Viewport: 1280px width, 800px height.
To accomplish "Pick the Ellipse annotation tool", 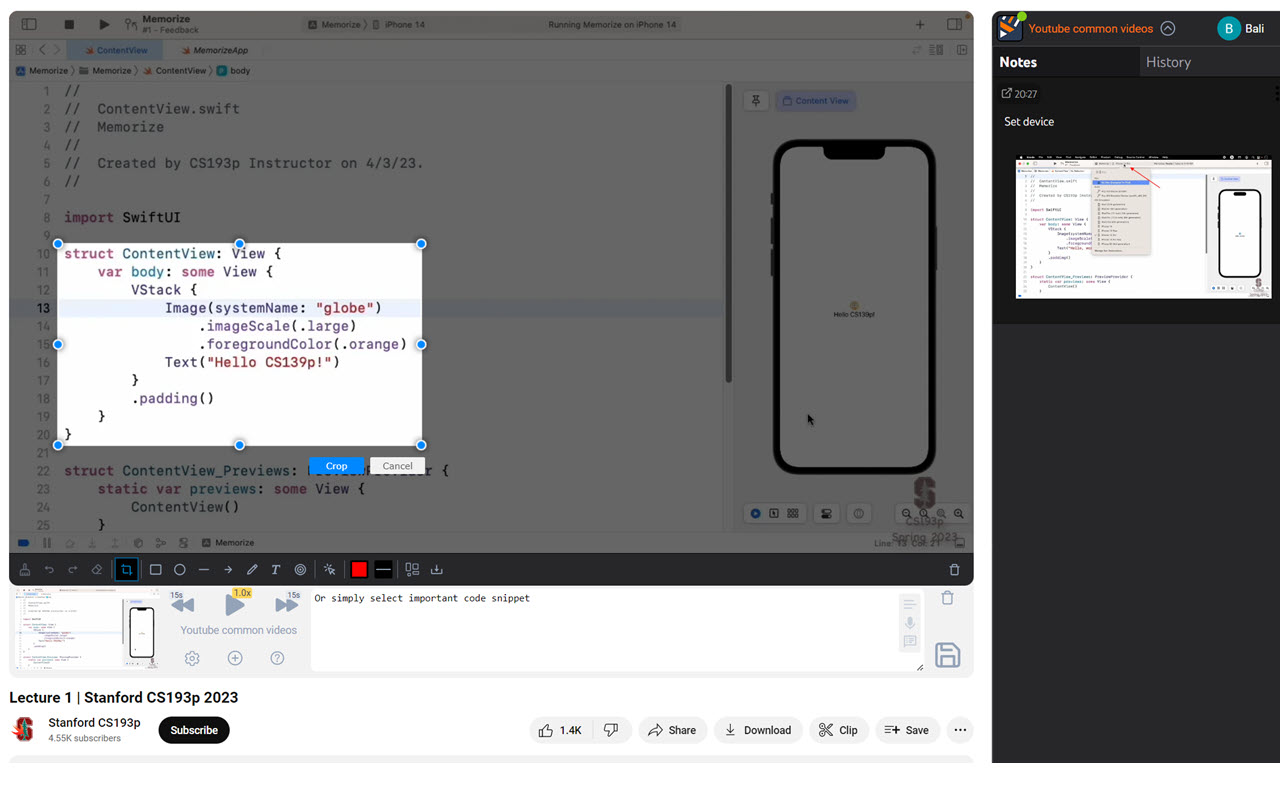I will (x=179, y=569).
